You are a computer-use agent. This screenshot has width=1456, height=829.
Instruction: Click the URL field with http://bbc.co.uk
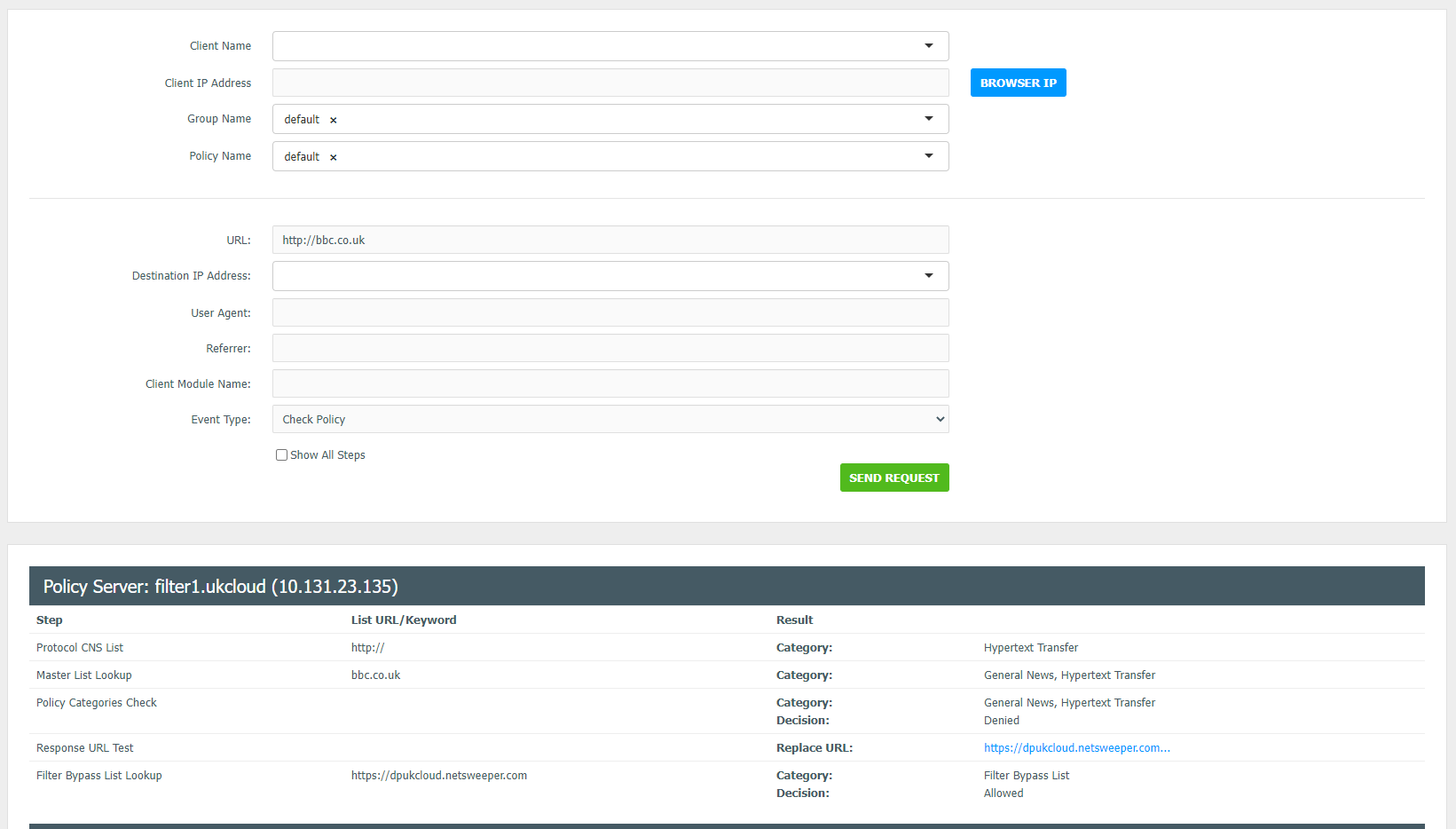coord(610,240)
